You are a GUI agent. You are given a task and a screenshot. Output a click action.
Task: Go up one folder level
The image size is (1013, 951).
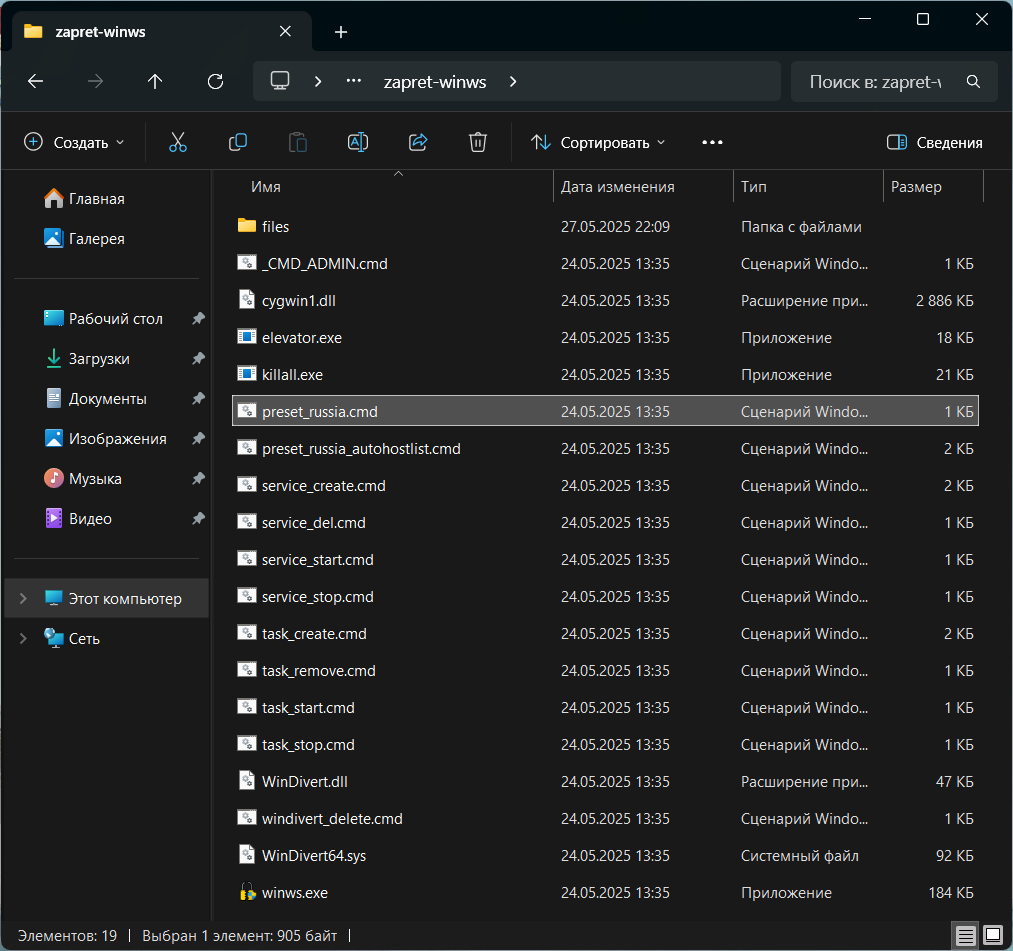[x=155, y=82]
